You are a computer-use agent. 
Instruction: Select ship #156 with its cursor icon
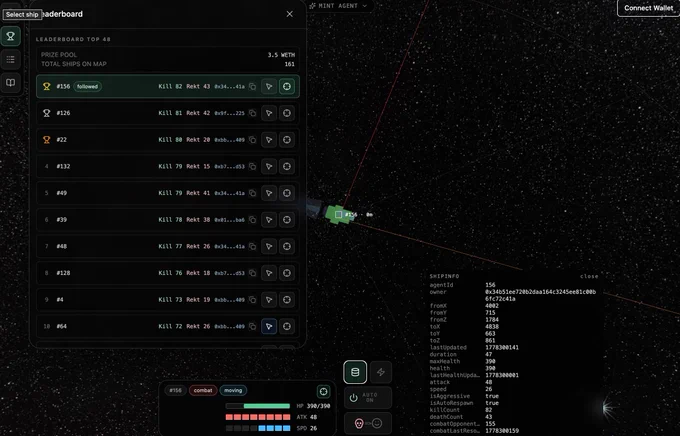[x=269, y=86]
